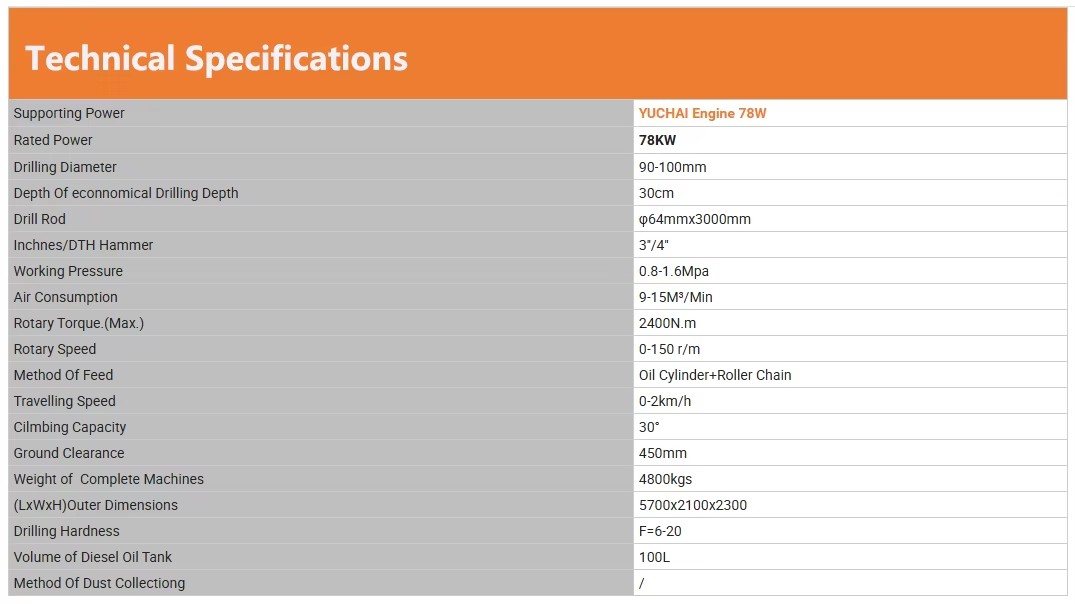Click the YUCHAI Engine 78W link

click(x=702, y=114)
